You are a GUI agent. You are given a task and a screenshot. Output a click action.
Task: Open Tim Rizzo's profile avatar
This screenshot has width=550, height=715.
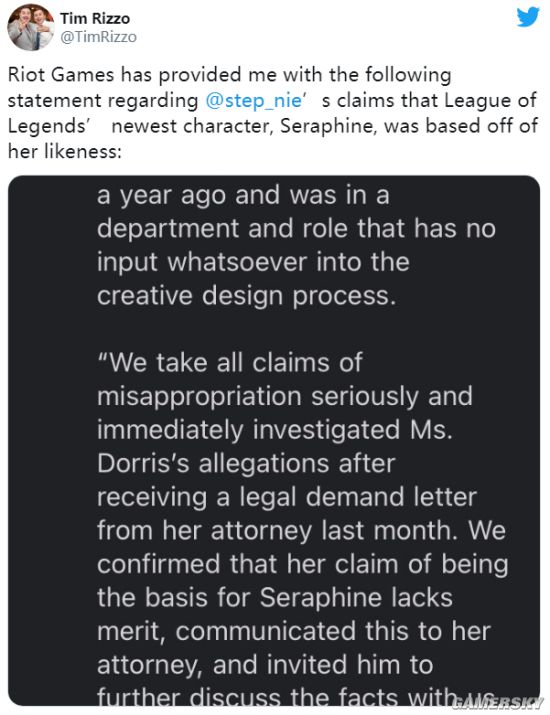pos(31,27)
